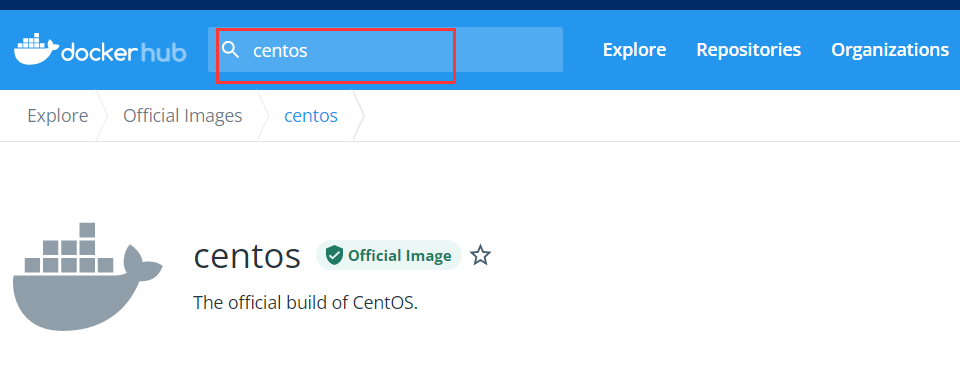
Task: Select the centos breadcrumb link
Action: (x=310, y=116)
